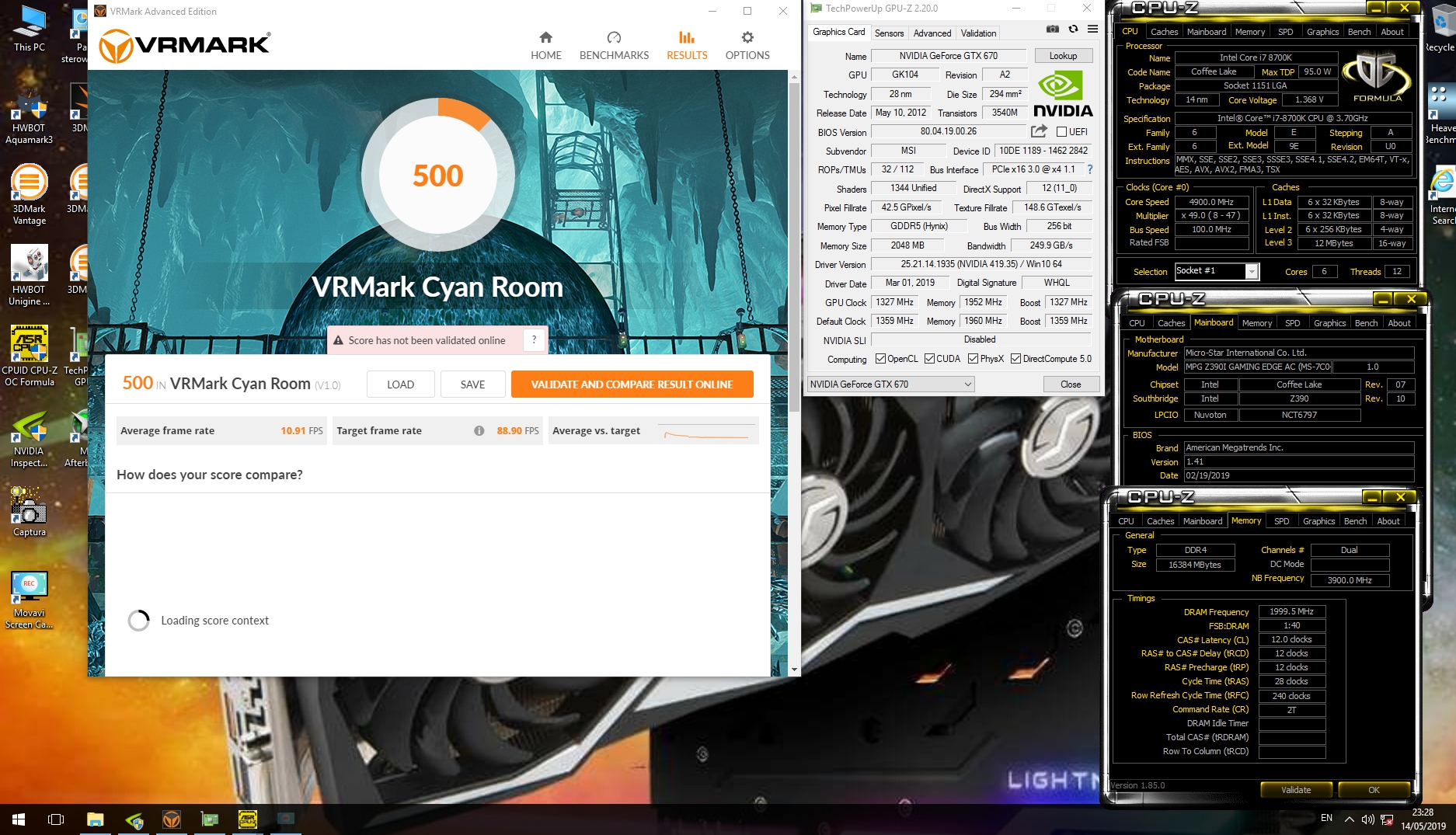Open Caches tab in the top CPU-Z window

click(1164, 32)
